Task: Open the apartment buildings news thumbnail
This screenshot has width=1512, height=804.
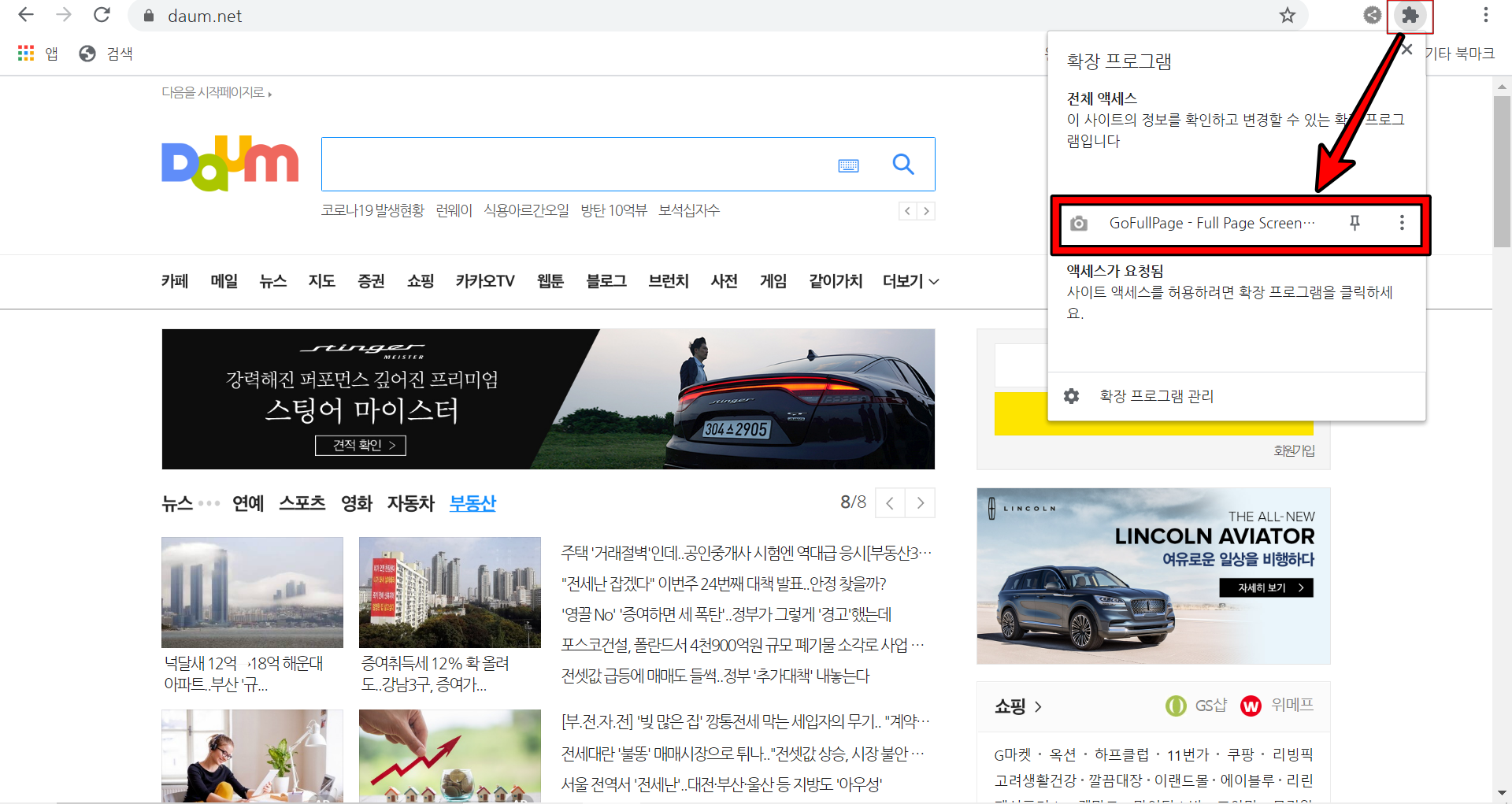Action: pos(450,592)
